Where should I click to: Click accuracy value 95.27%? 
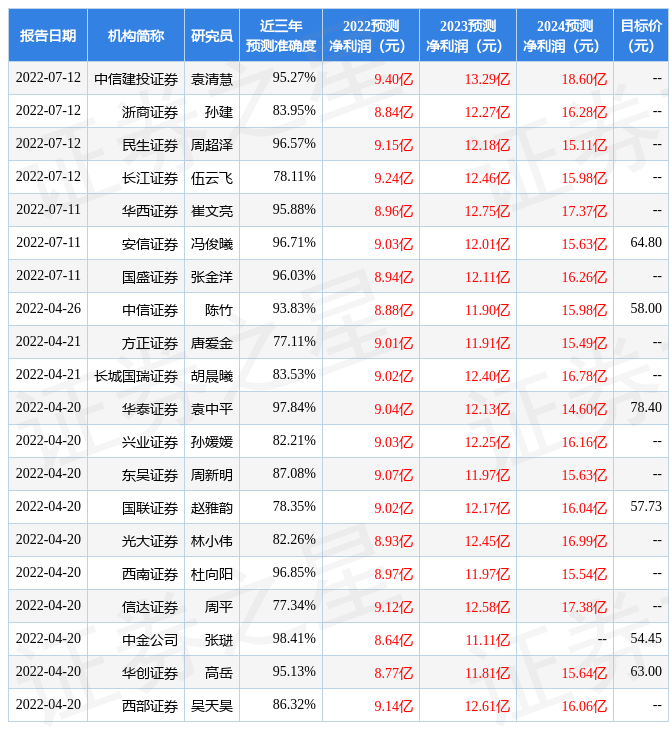tap(294, 77)
